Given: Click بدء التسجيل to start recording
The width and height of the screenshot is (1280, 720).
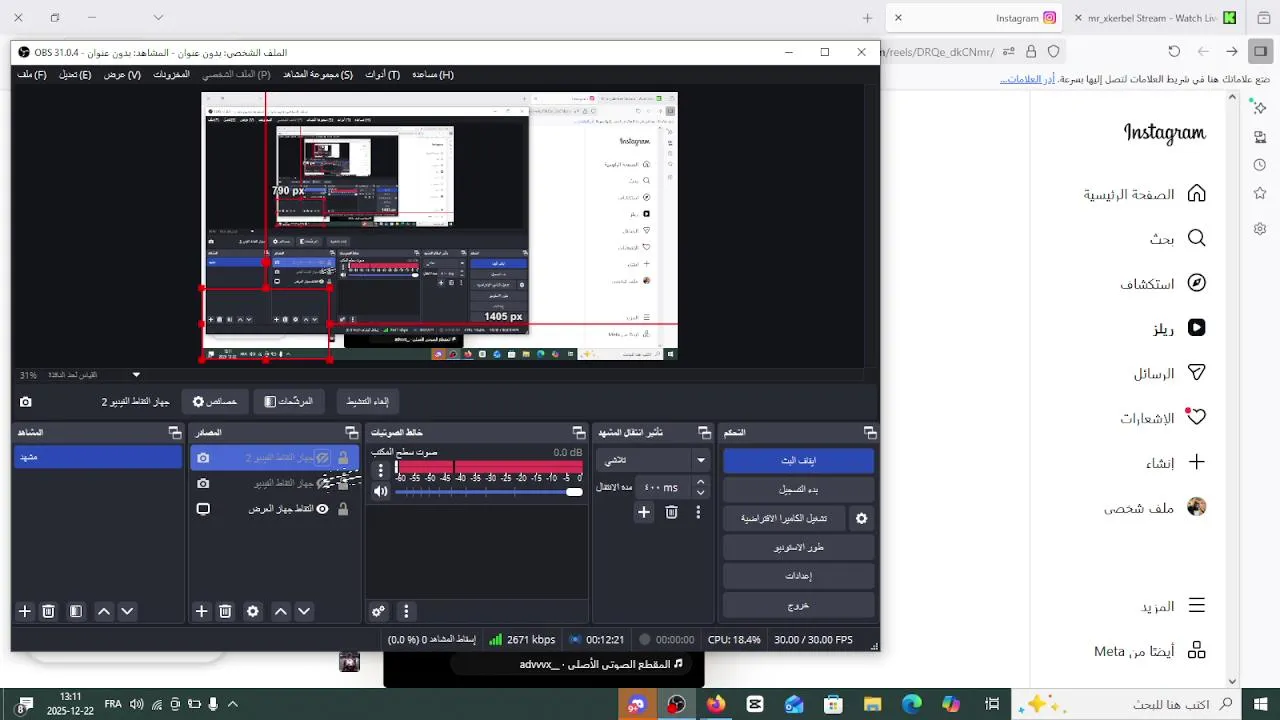Looking at the screenshot, I should coord(798,490).
